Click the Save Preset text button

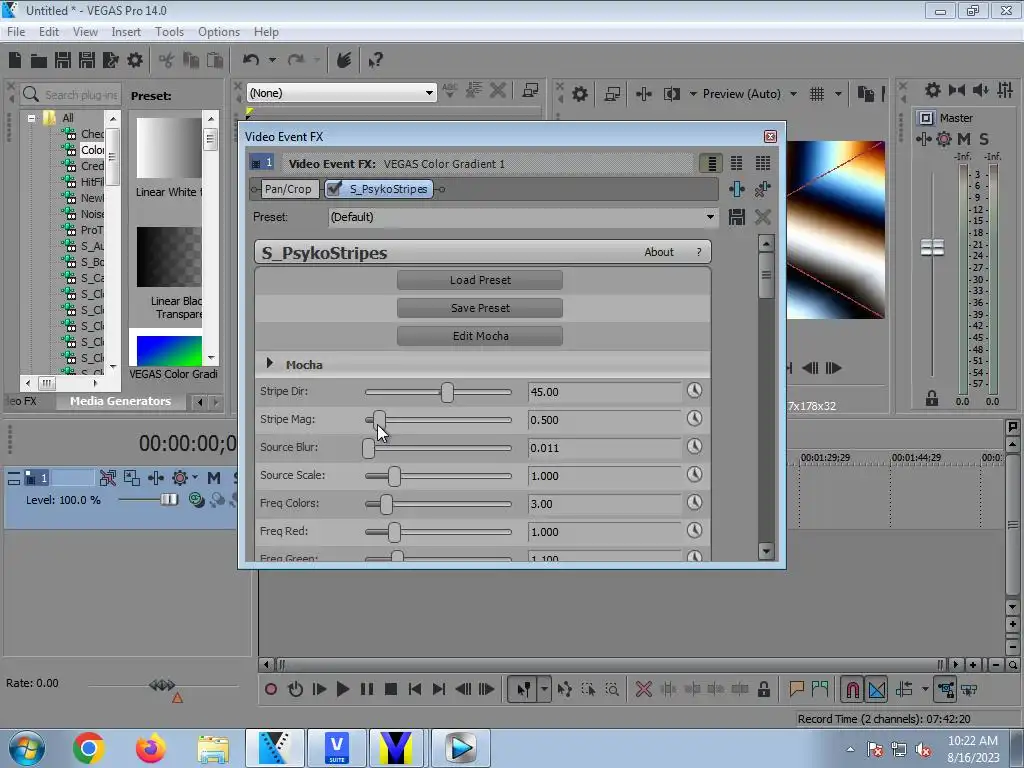[x=480, y=308]
